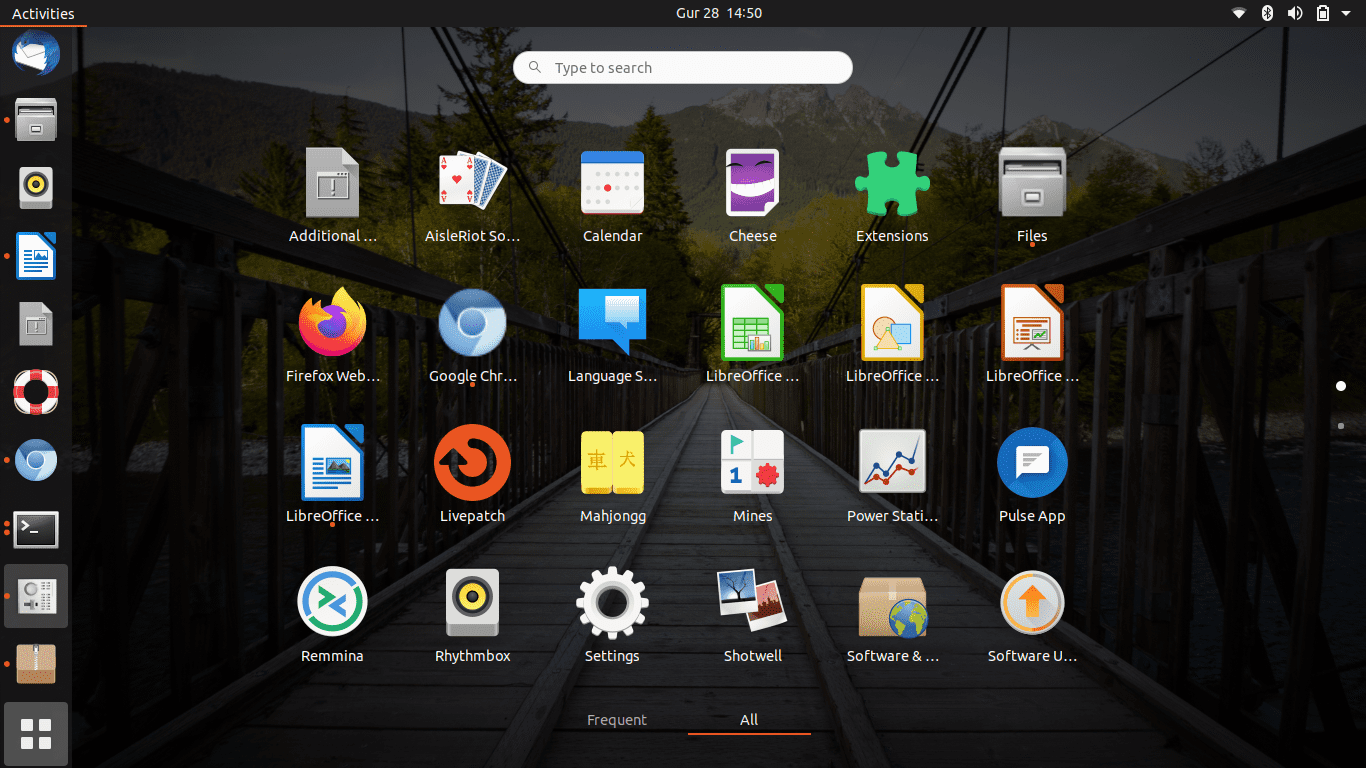This screenshot has width=1366, height=768.
Task: Click the first page indicator dot
Action: 1341,386
